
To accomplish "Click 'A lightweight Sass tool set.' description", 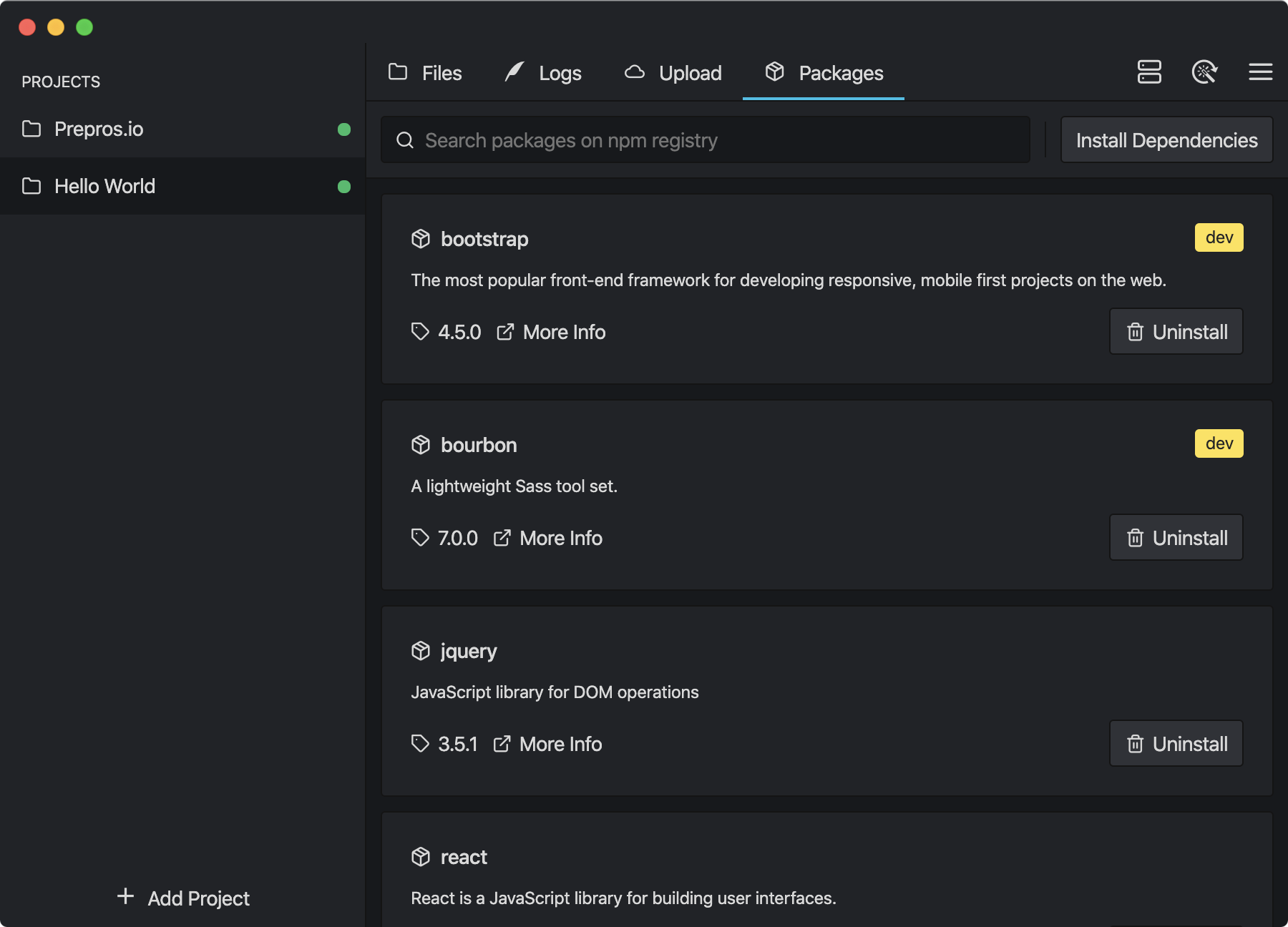I will [514, 486].
